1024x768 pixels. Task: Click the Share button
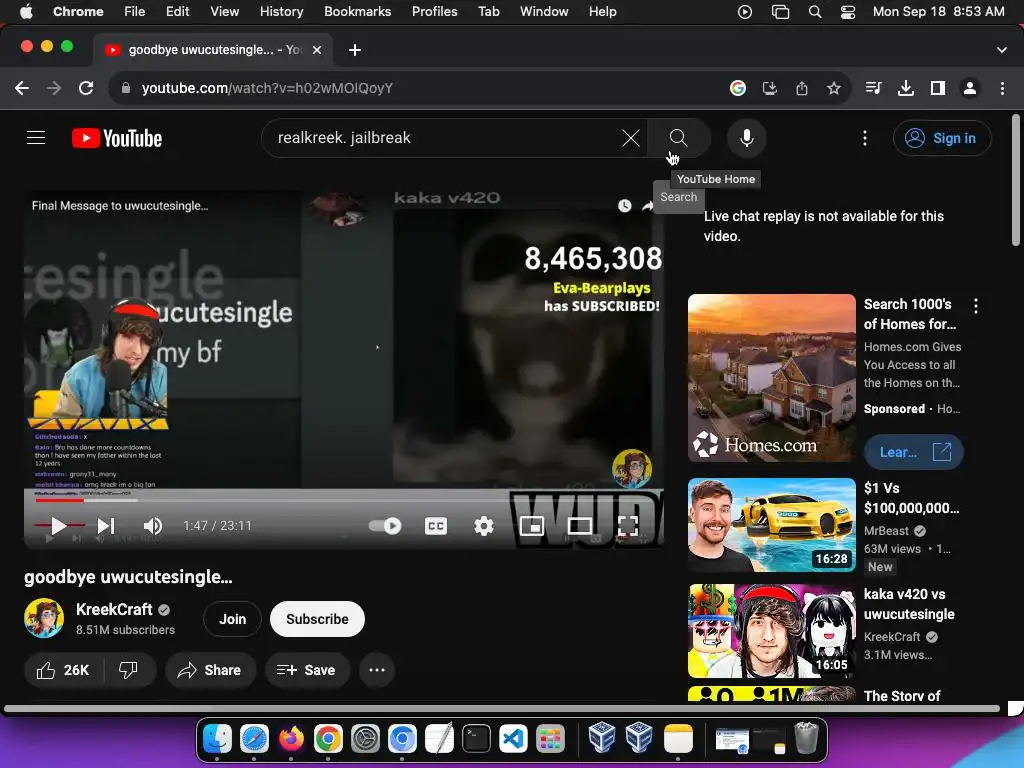point(210,670)
